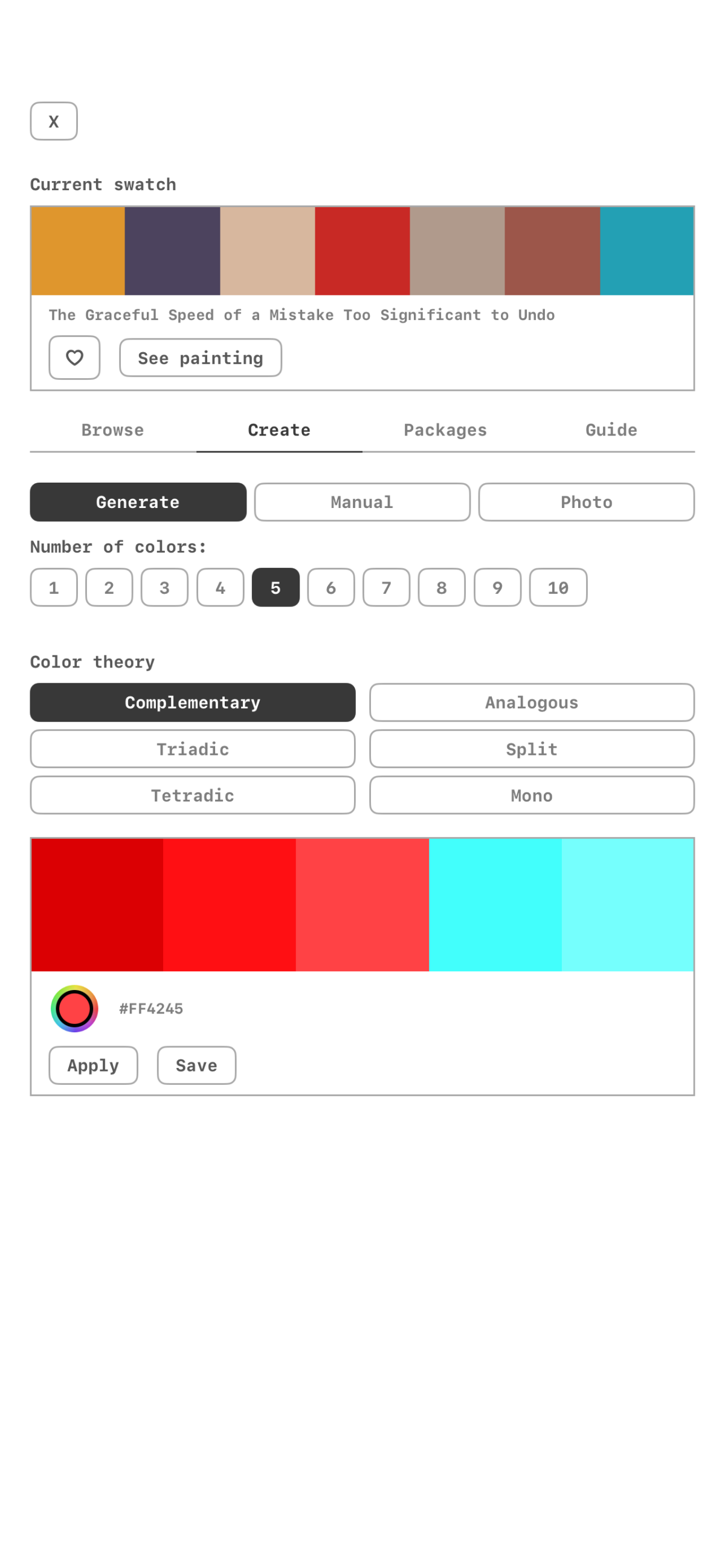Open the color wheel picker
Image resolution: width=725 pixels, height=1568 pixels.
point(74,1009)
